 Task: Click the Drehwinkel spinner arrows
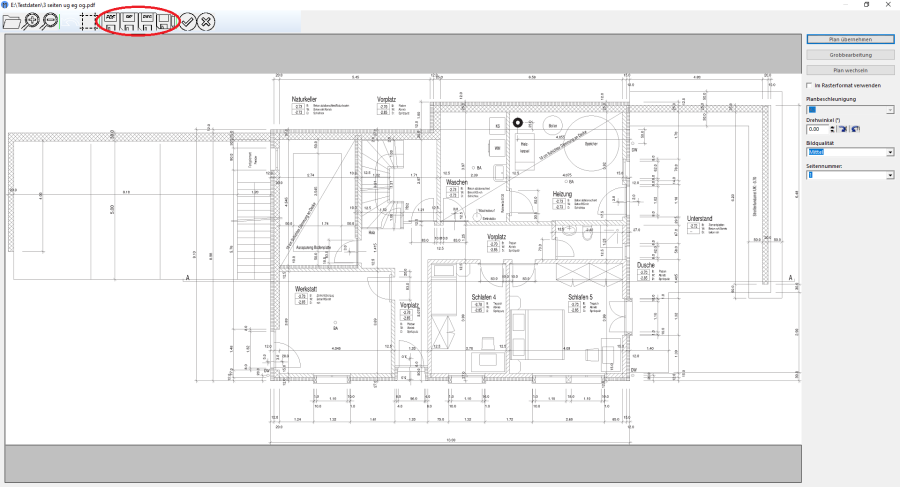pos(830,129)
